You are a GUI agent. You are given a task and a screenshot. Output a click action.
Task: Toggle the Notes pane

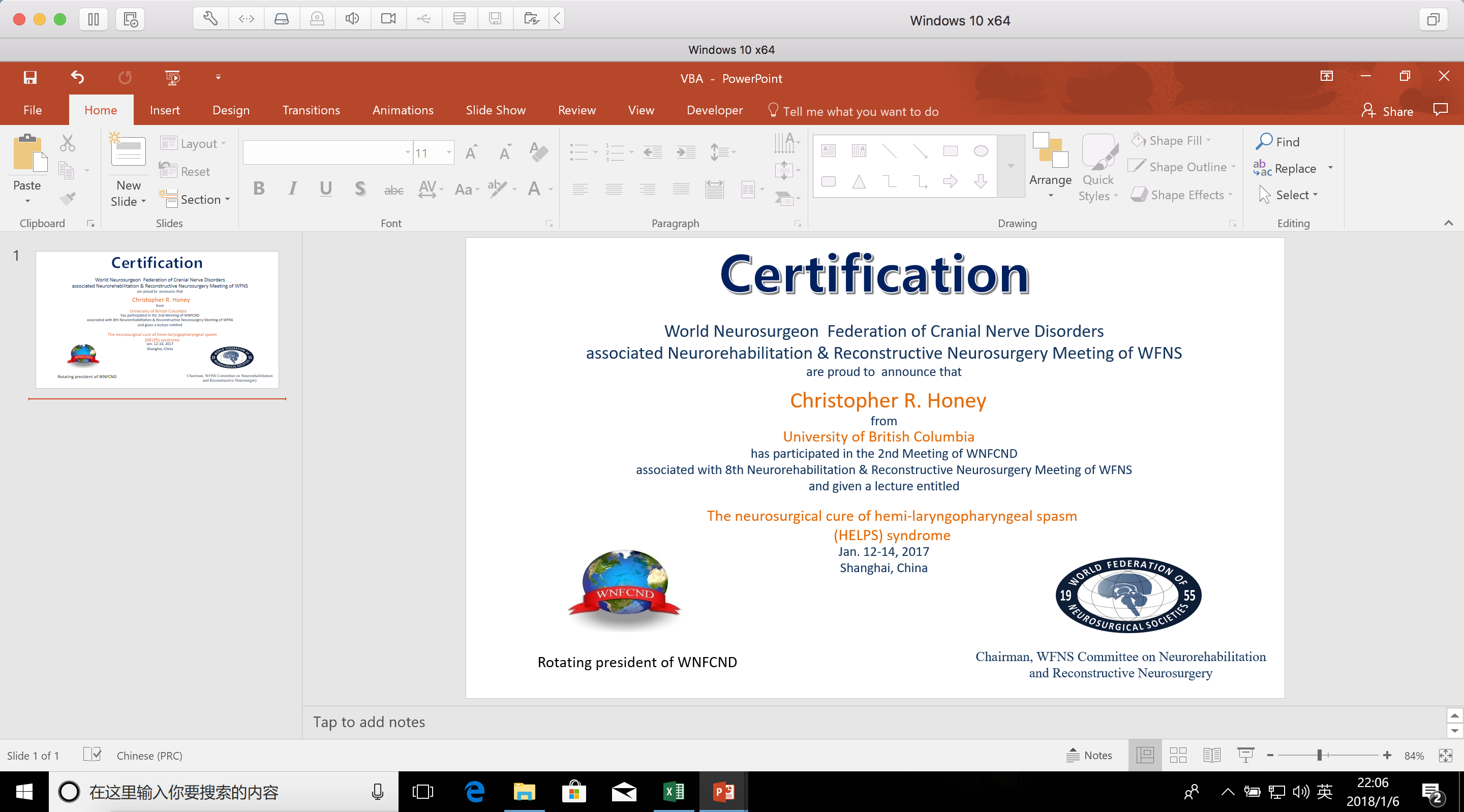point(1089,755)
